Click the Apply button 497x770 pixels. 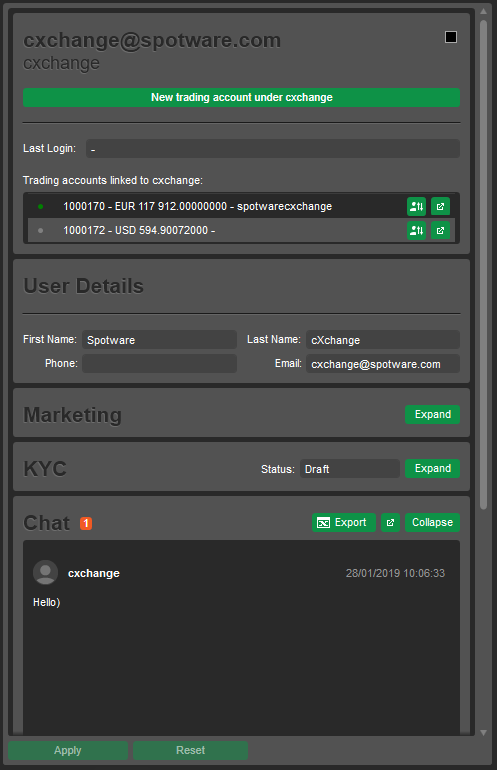coord(68,750)
